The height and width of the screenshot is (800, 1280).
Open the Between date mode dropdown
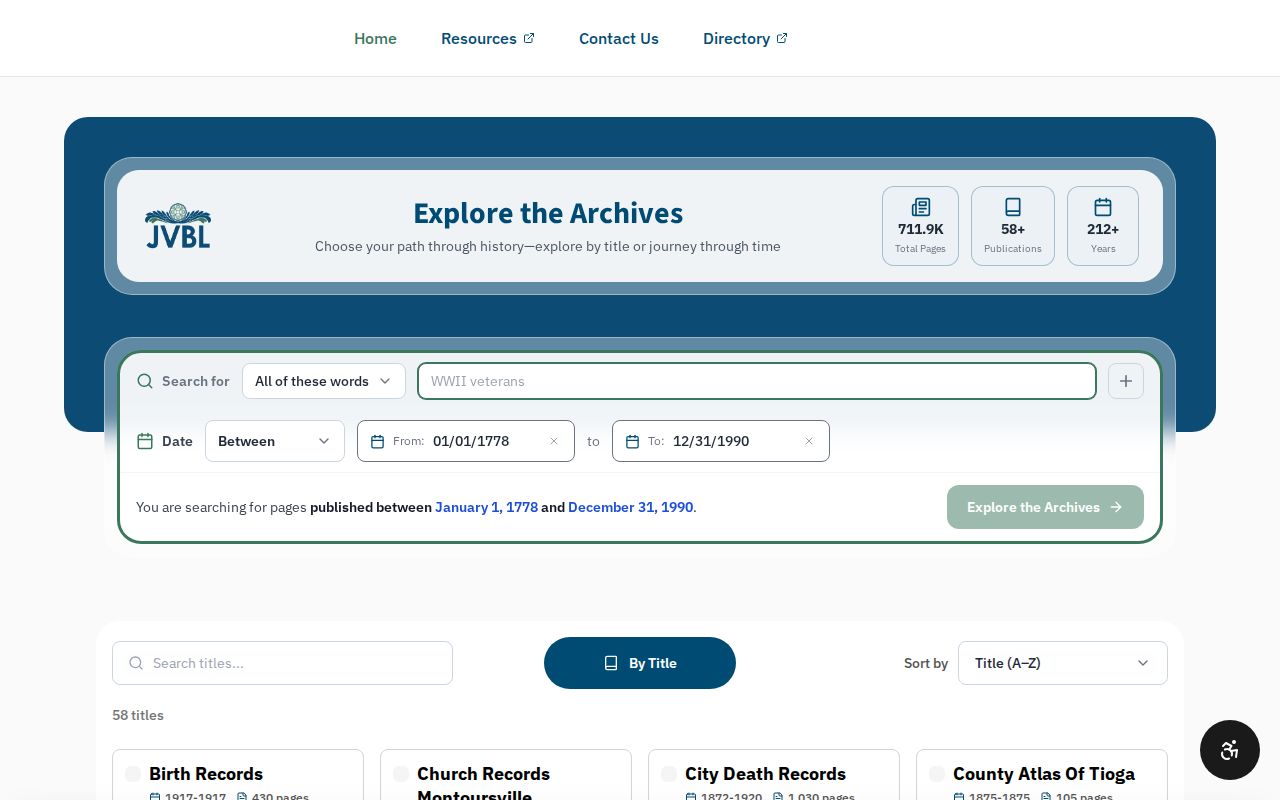click(275, 441)
